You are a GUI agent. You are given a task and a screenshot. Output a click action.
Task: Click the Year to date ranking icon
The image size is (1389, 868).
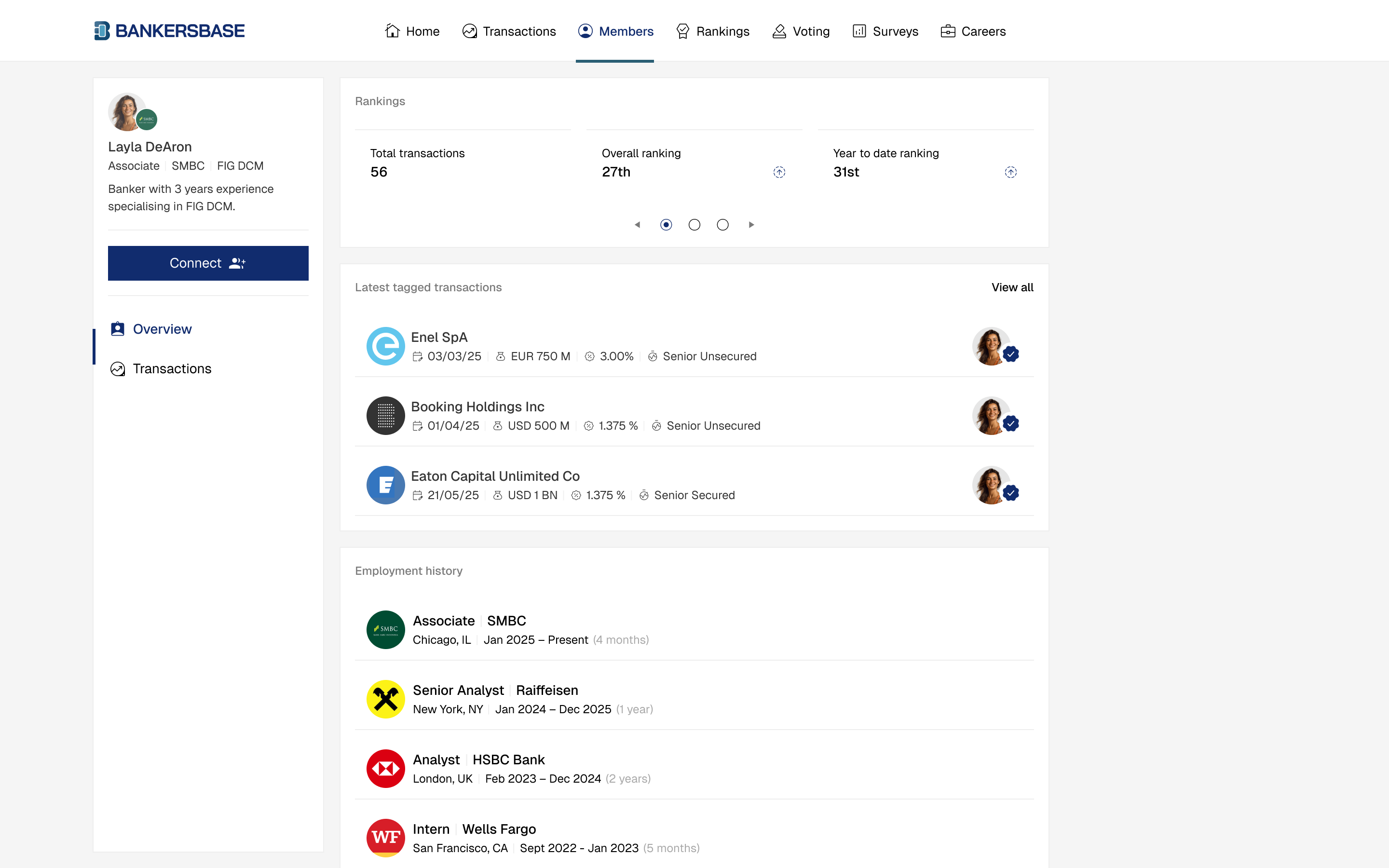point(1010,172)
